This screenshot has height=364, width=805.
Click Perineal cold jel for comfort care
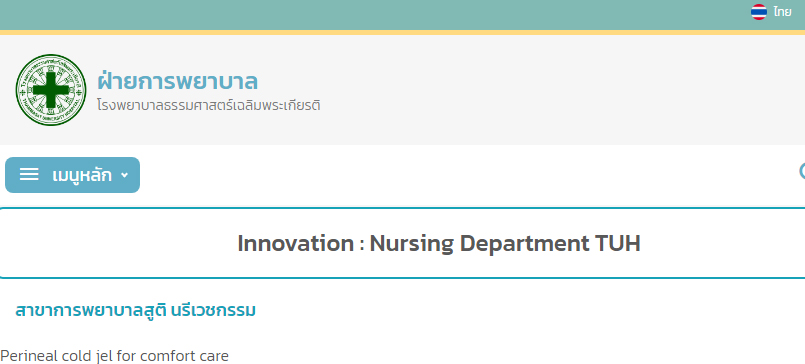114,356
